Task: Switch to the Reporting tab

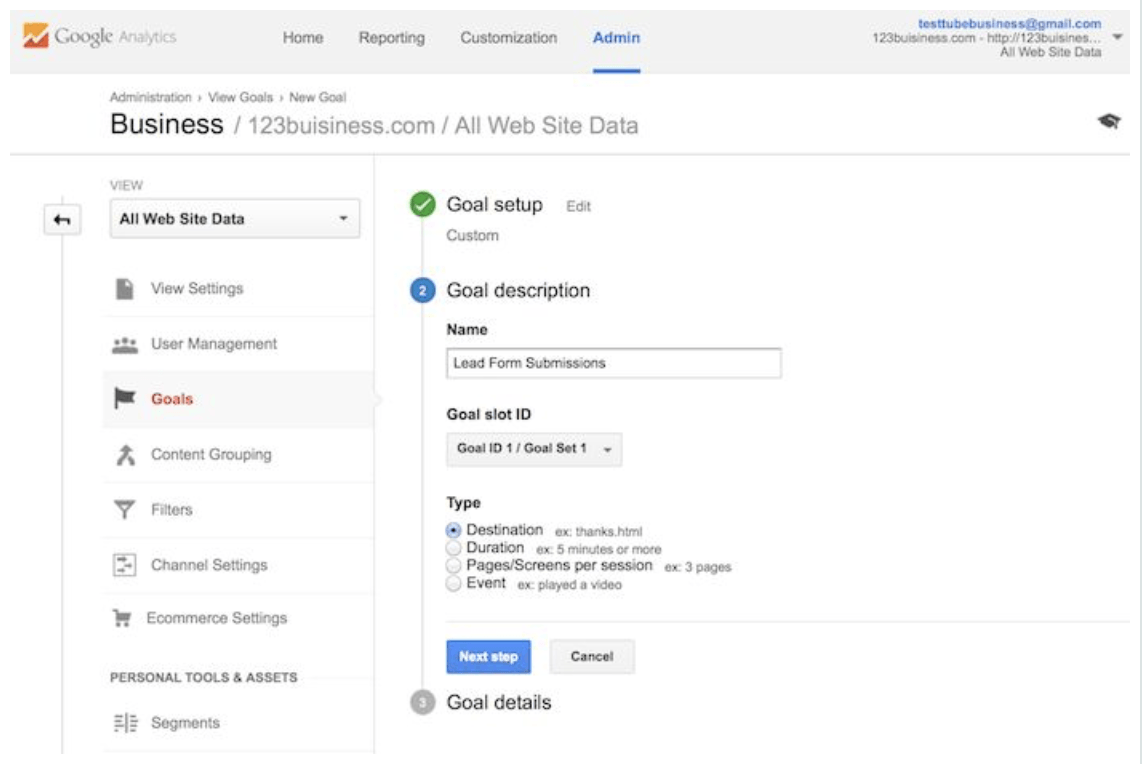Action: 391,38
